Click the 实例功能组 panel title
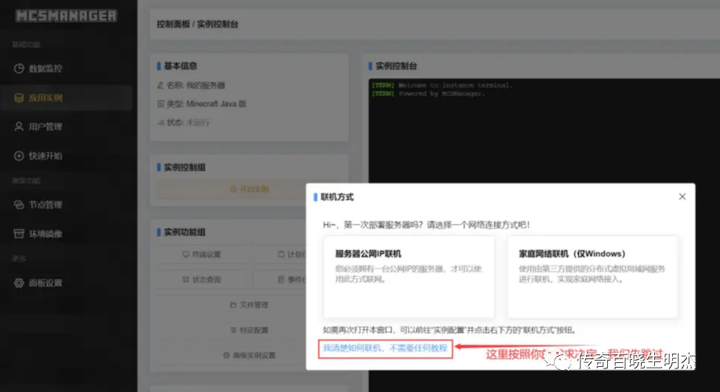 [185, 232]
